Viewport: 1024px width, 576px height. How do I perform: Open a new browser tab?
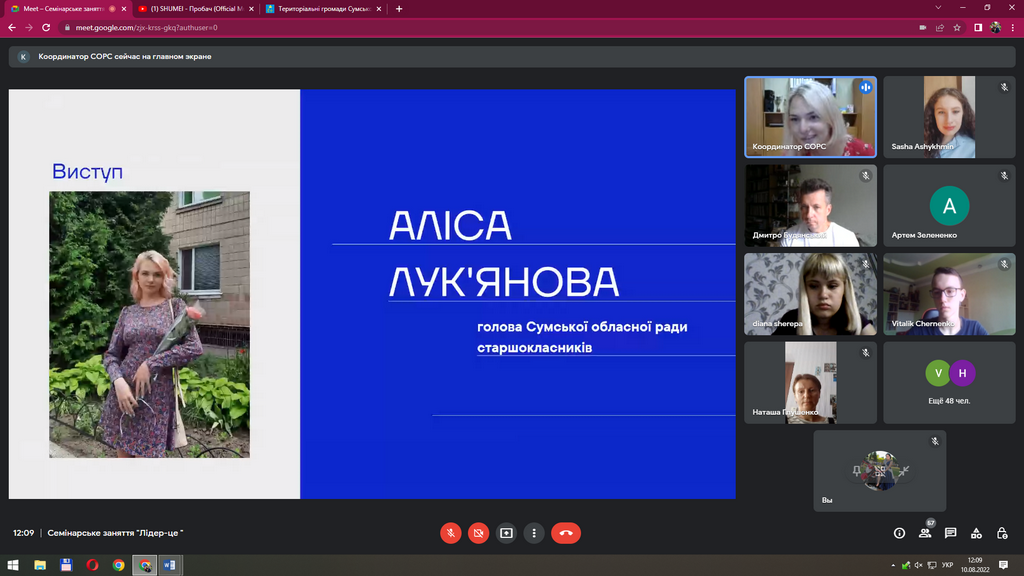point(399,8)
